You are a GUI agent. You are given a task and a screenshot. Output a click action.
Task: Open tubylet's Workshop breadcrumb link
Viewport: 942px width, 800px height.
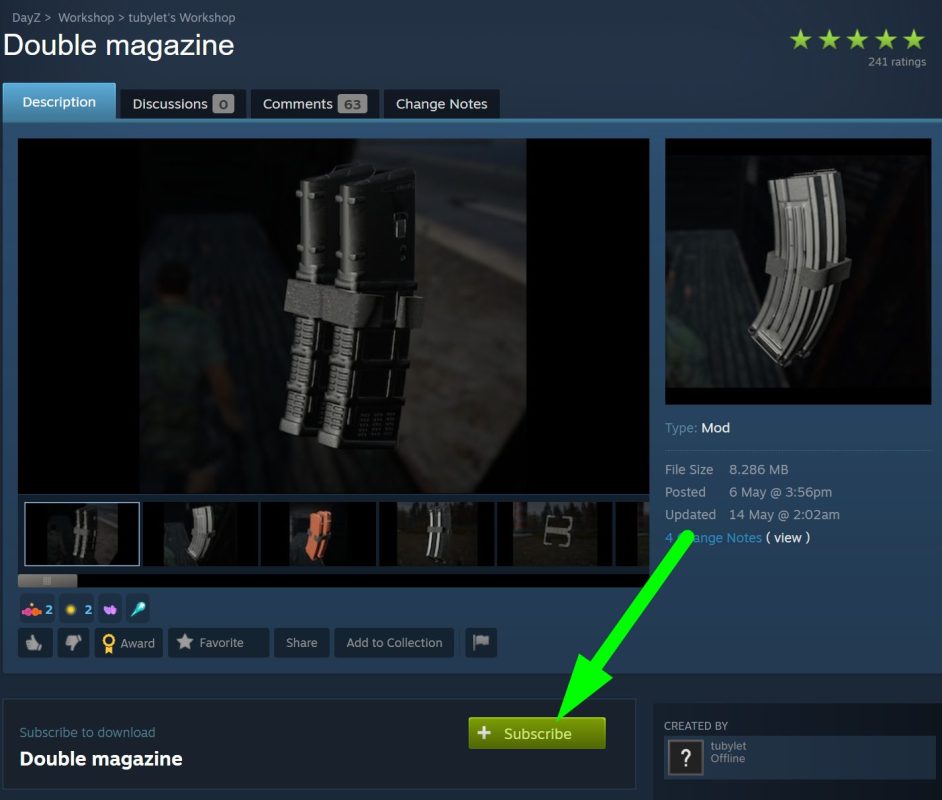(x=181, y=17)
